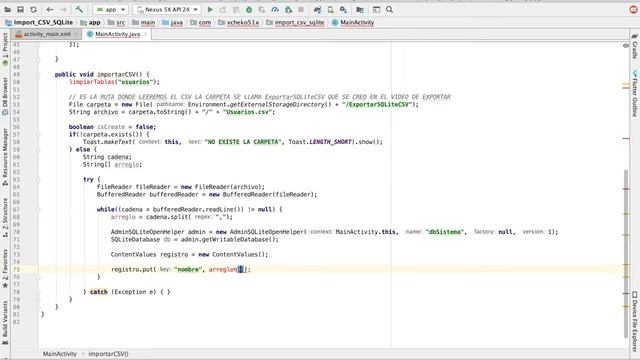
Task: Start debugging with the green bug icon
Action: coord(249,9)
